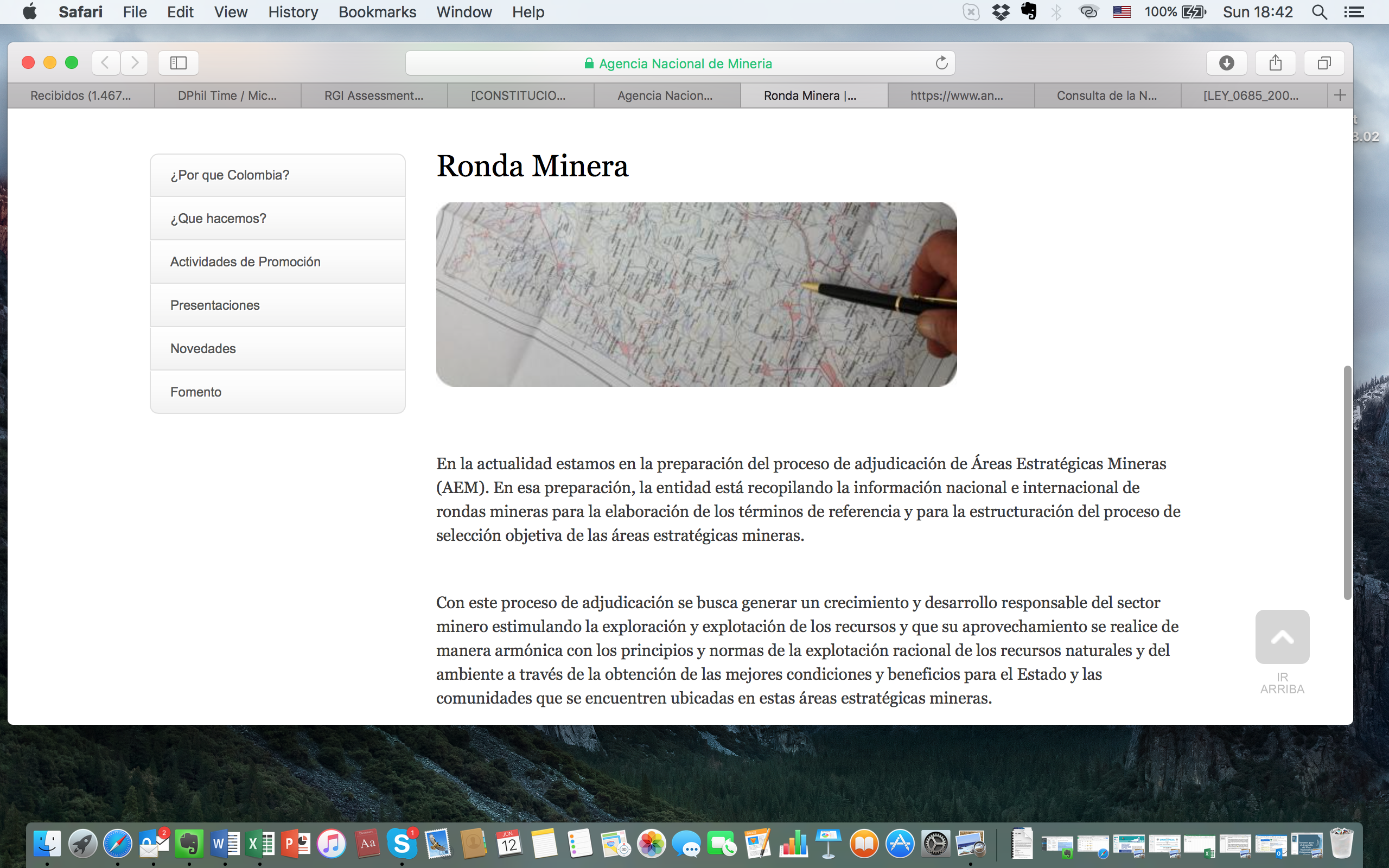Open Microsoft Word from the Dock
Image resolution: width=1389 pixels, height=868 pixels.
coord(225,844)
